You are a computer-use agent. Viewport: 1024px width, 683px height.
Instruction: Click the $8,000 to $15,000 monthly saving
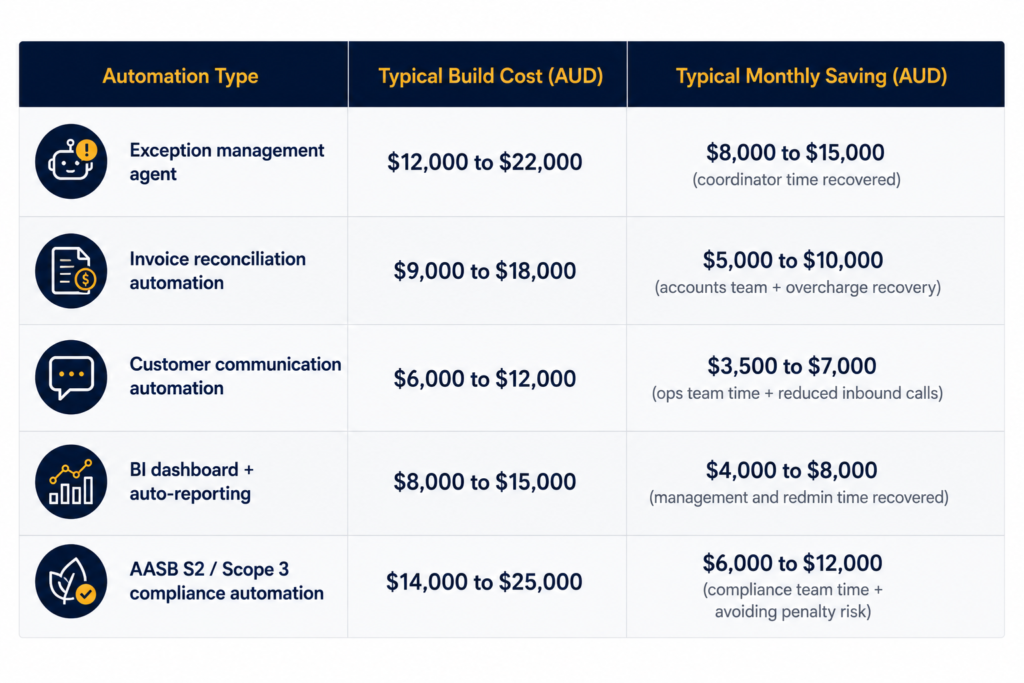click(x=795, y=152)
